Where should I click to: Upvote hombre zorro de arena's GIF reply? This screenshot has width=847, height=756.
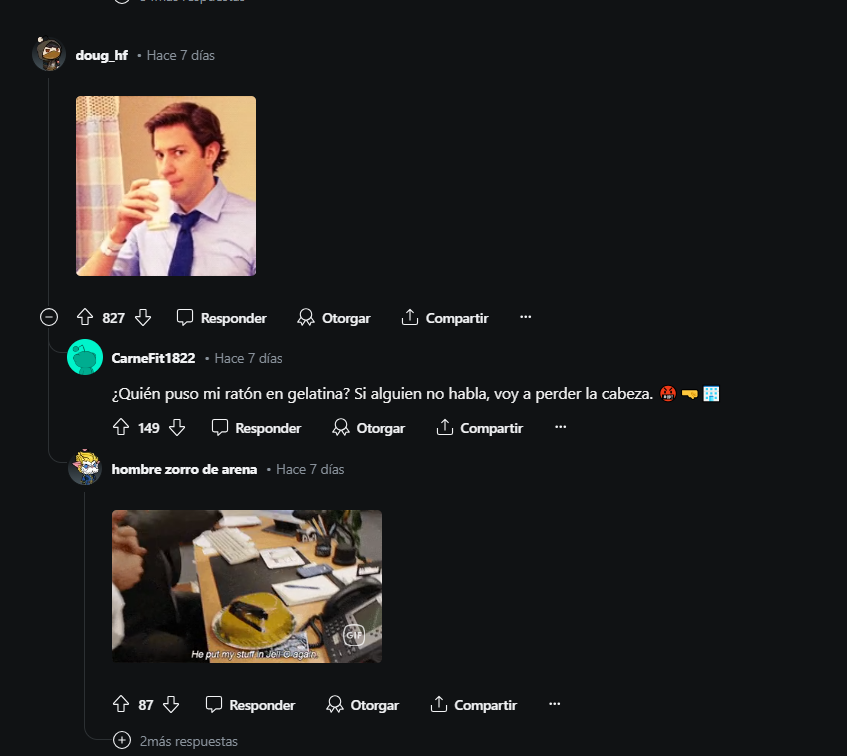[120, 704]
